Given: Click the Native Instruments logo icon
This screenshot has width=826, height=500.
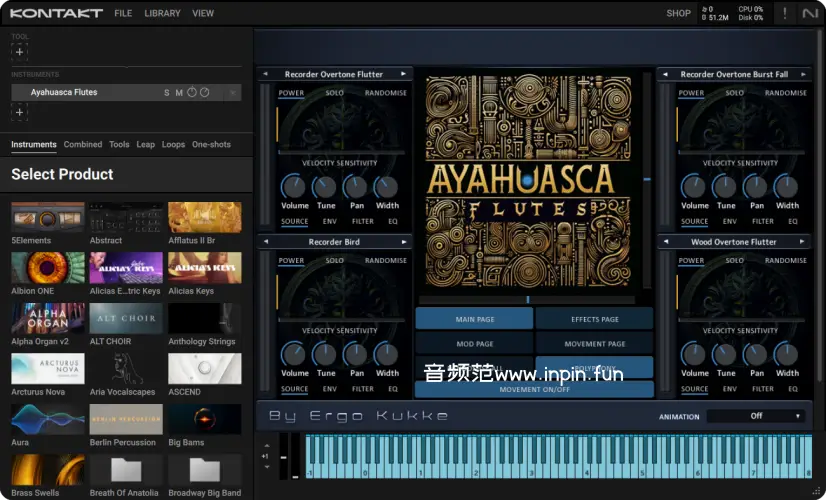Looking at the screenshot, I should (x=809, y=13).
